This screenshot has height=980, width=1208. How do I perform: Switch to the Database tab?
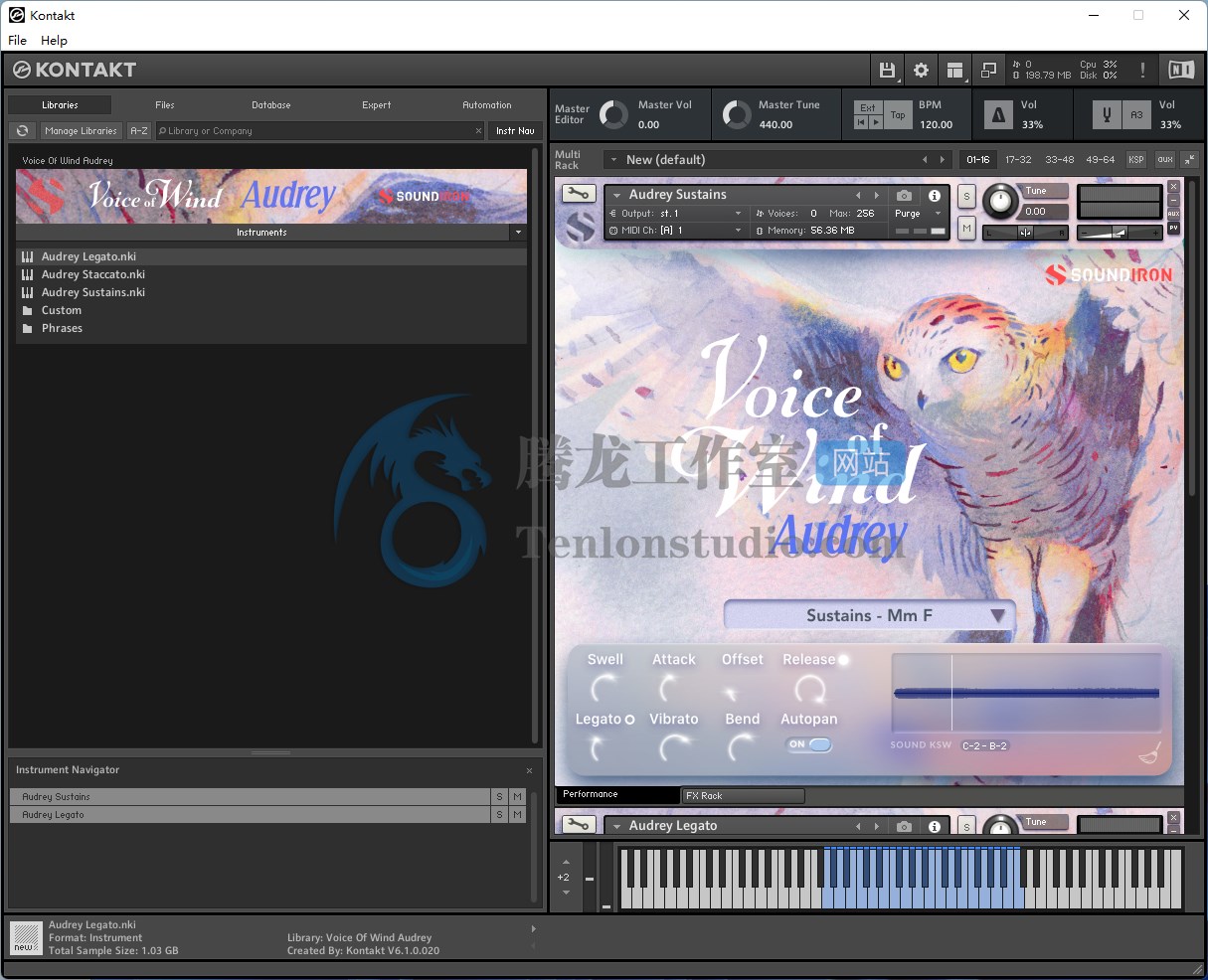(270, 104)
